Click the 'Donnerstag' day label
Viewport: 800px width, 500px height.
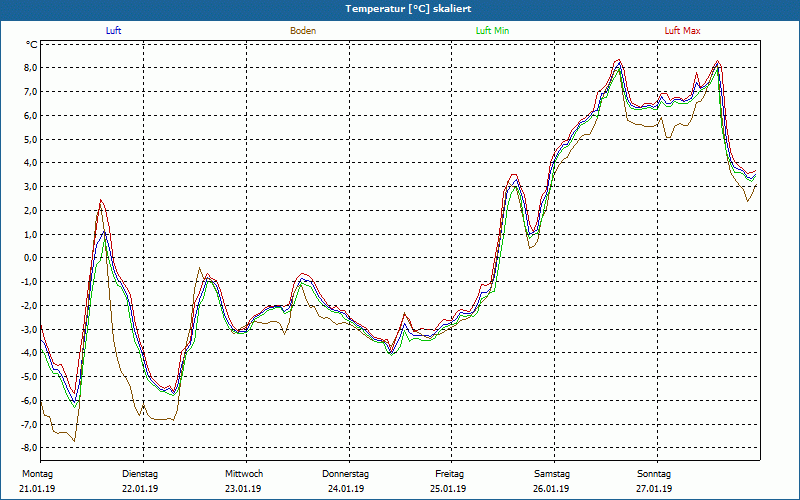point(345,474)
